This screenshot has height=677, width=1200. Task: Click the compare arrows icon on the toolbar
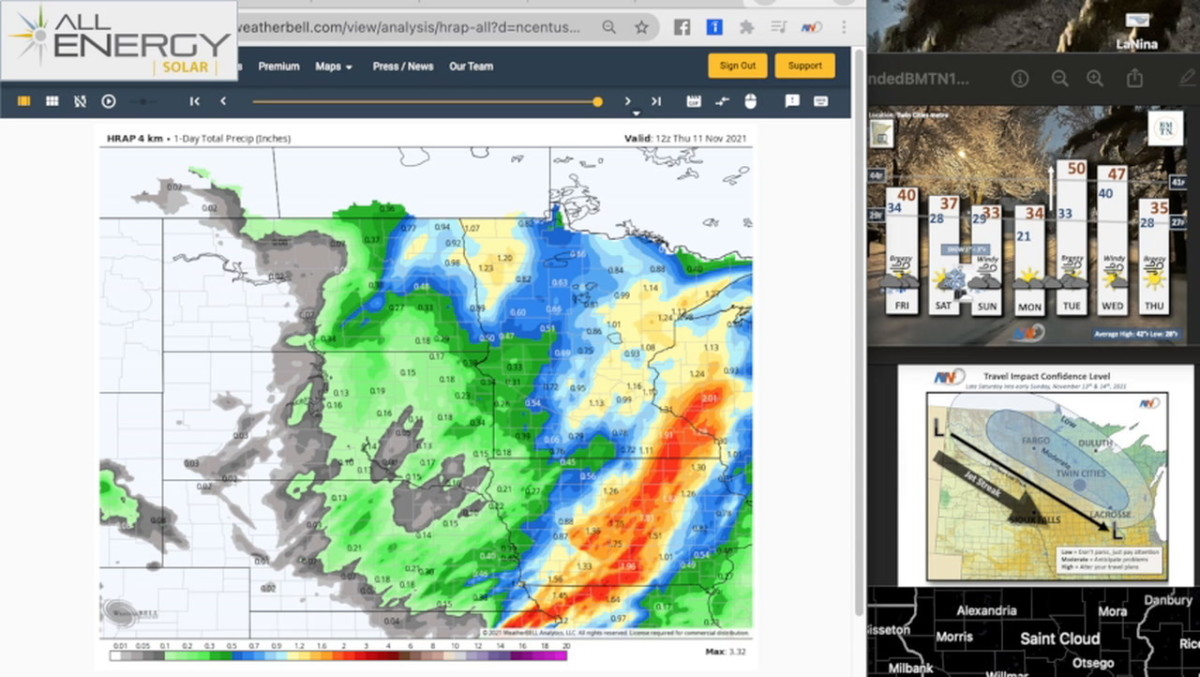pos(723,101)
